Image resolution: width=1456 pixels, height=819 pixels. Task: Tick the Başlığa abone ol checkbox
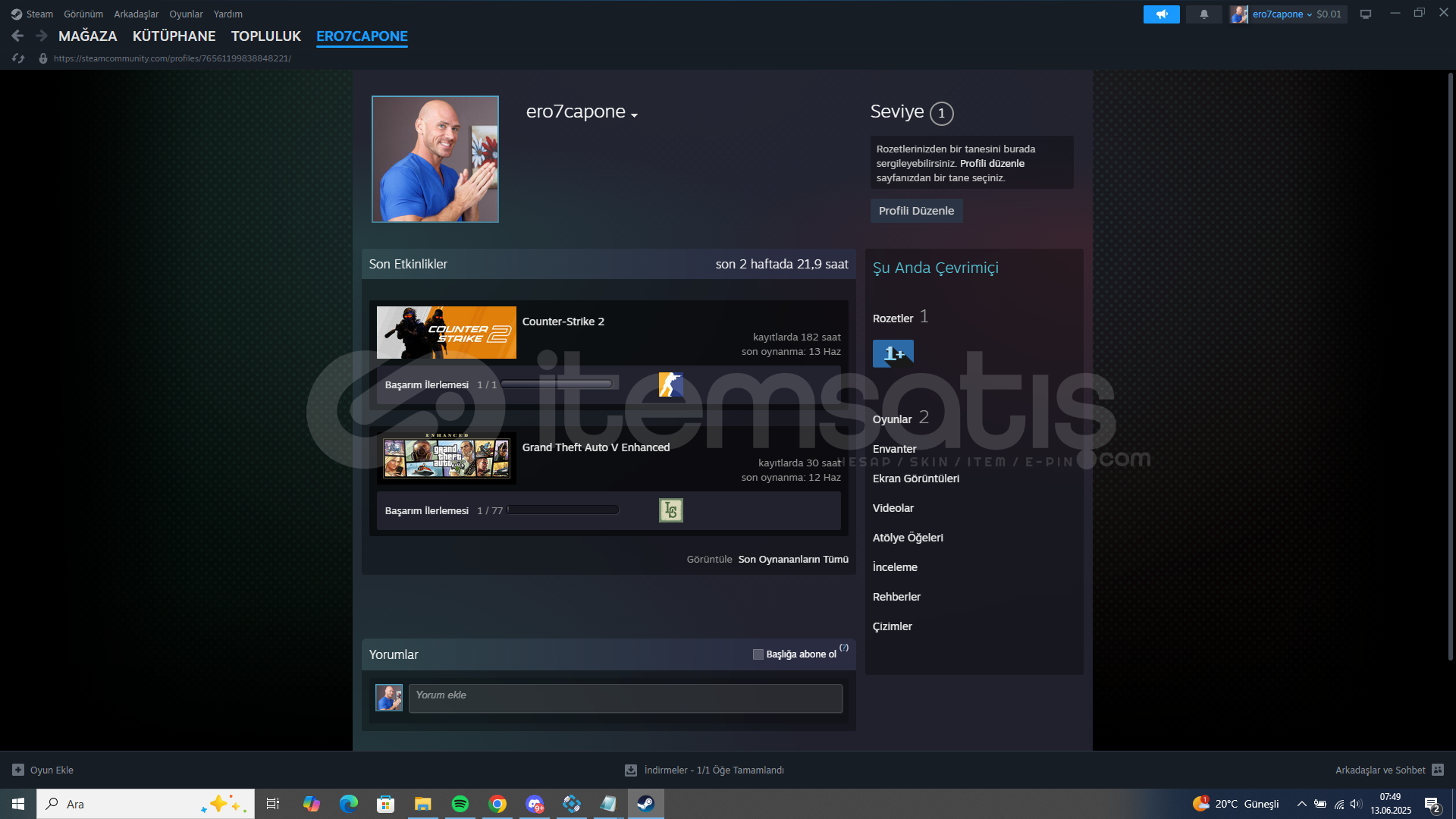click(758, 654)
